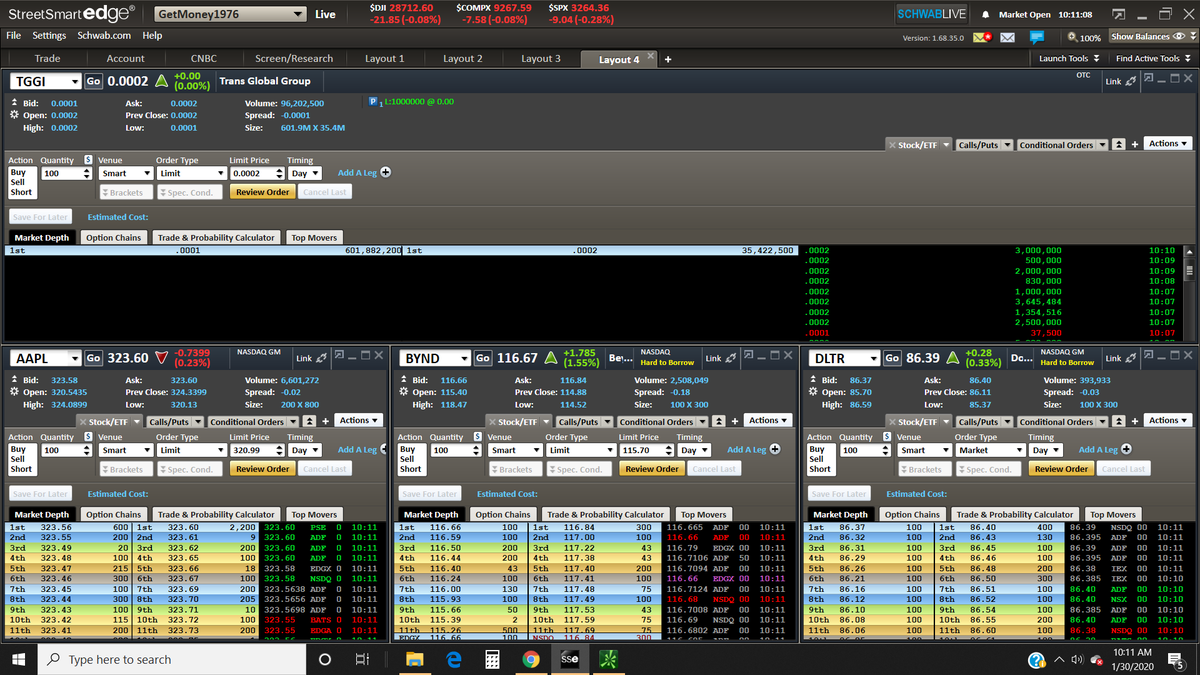Open quote settings gear in AAPL panel
Viewport: 1200px width, 675px height.
[x=14, y=392]
